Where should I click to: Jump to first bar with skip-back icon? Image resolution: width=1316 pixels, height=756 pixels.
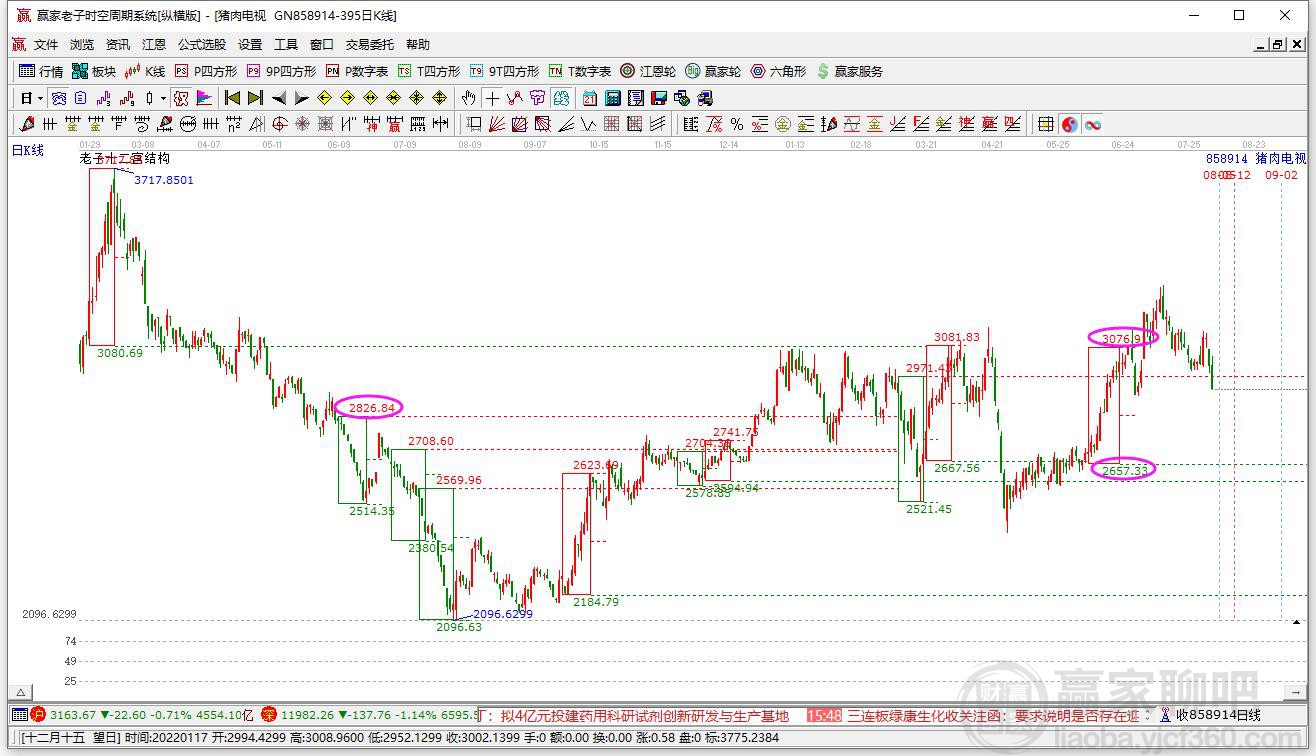click(x=232, y=98)
